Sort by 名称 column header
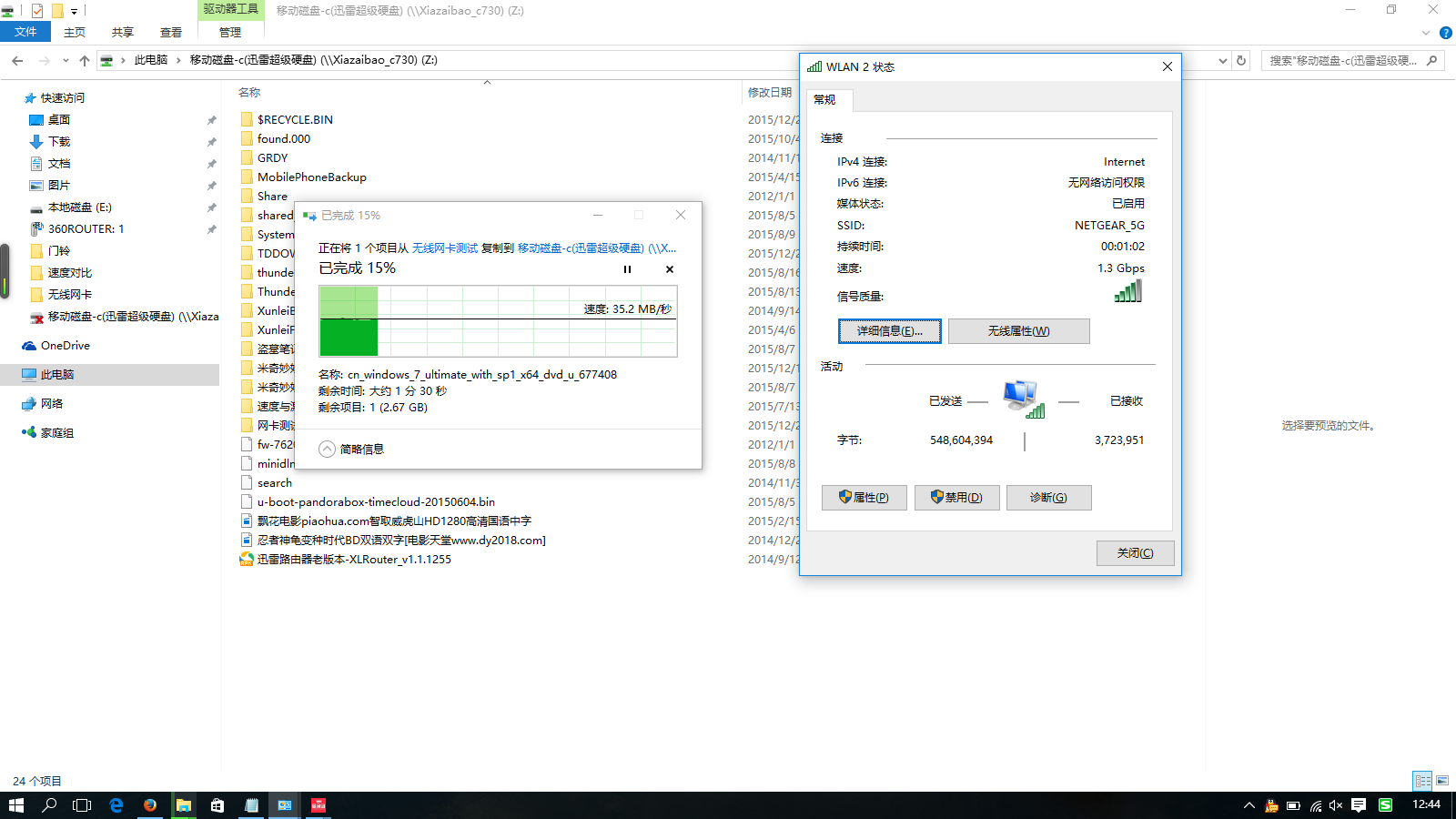 [x=249, y=93]
